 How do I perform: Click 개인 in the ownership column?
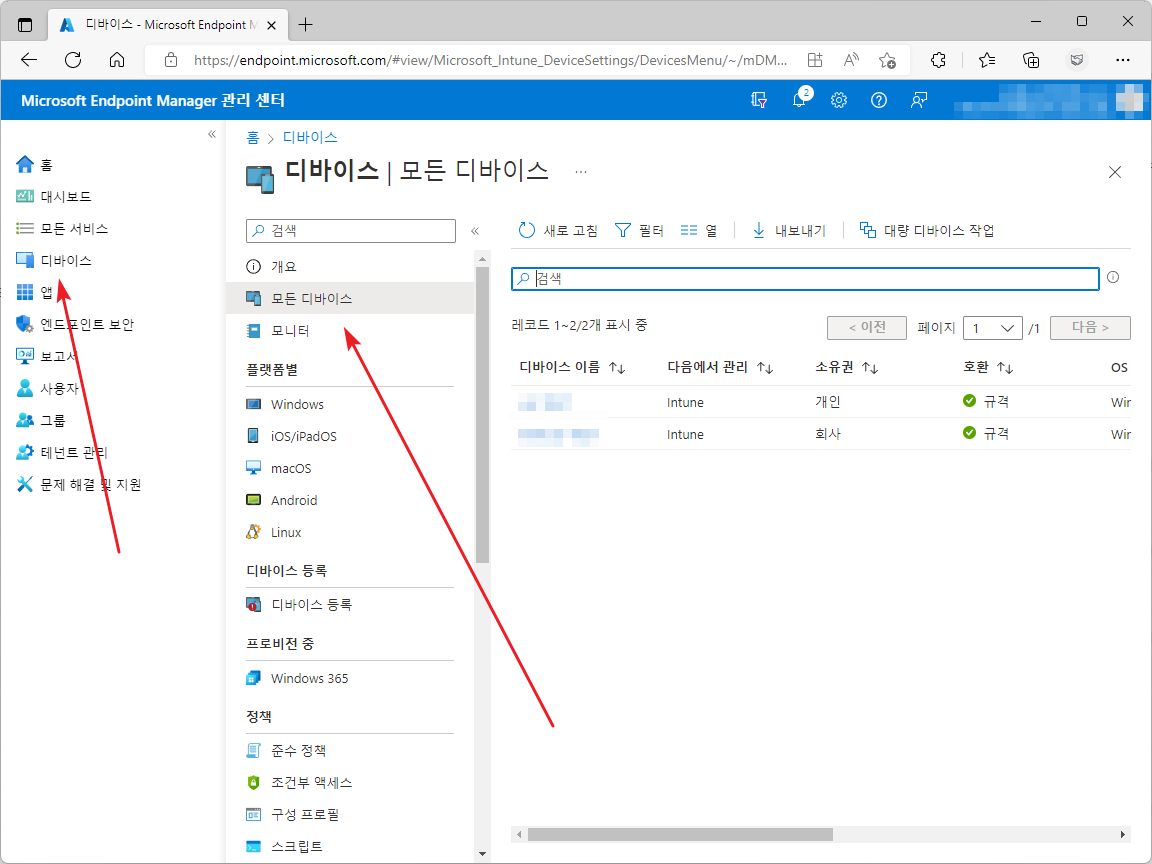(828, 402)
